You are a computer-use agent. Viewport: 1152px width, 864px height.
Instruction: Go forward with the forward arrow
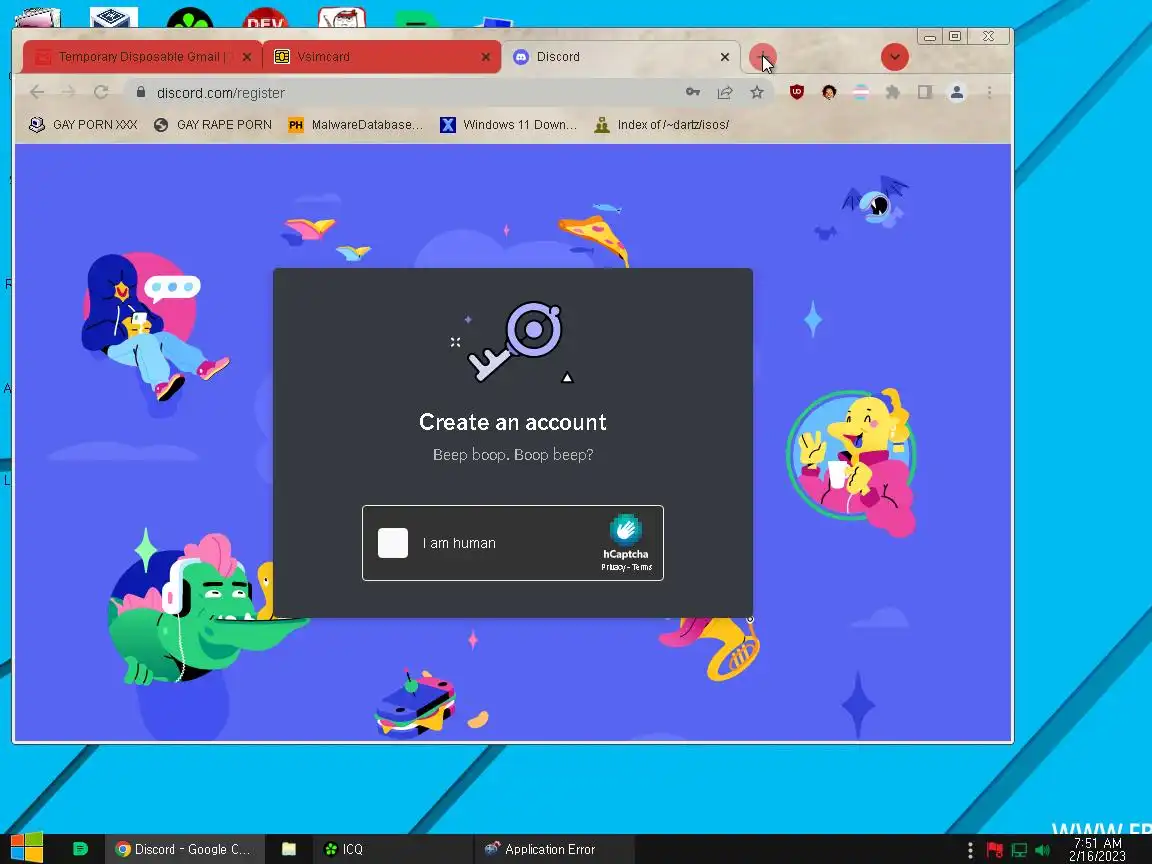point(68,92)
